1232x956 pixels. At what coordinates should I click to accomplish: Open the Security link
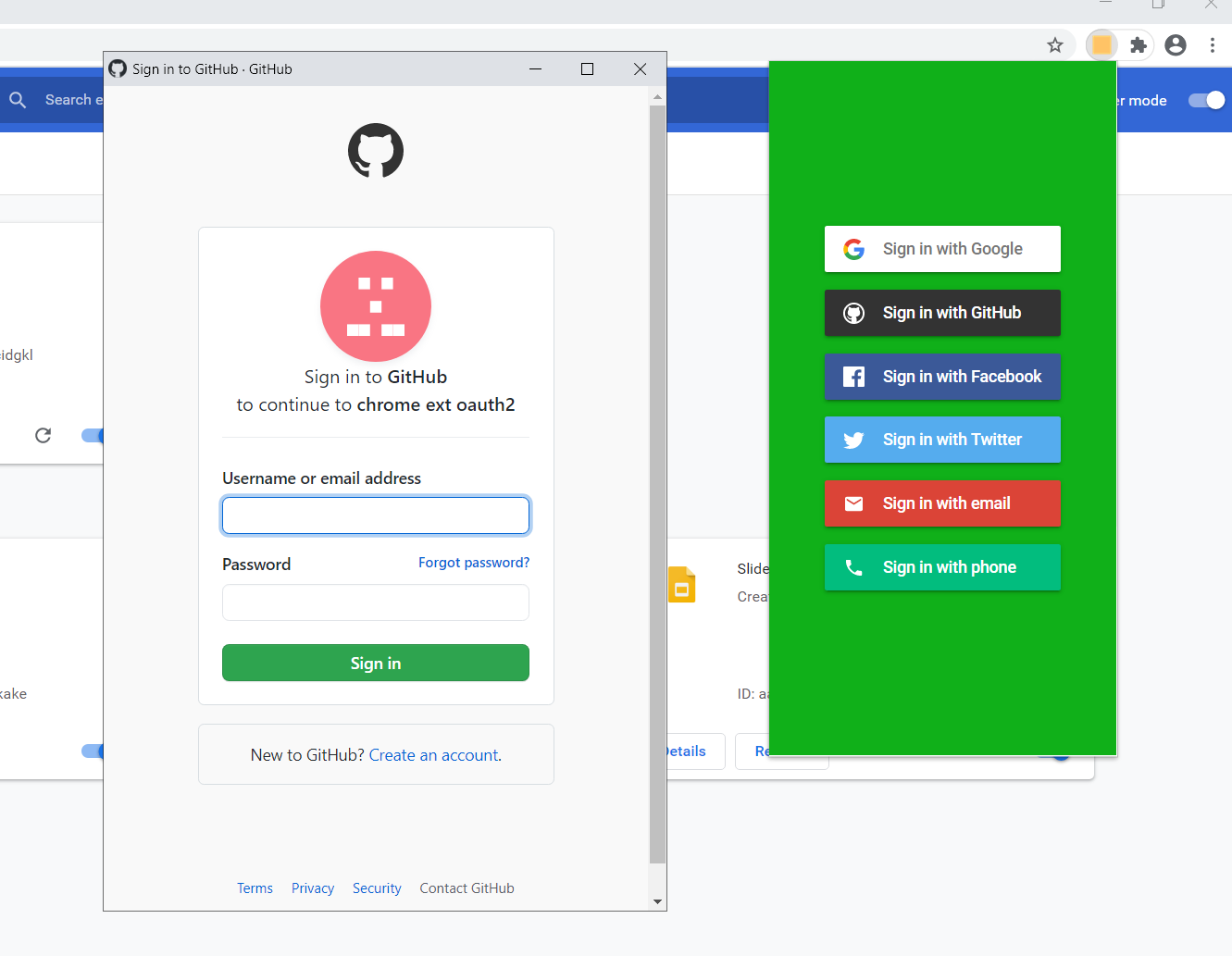point(377,888)
